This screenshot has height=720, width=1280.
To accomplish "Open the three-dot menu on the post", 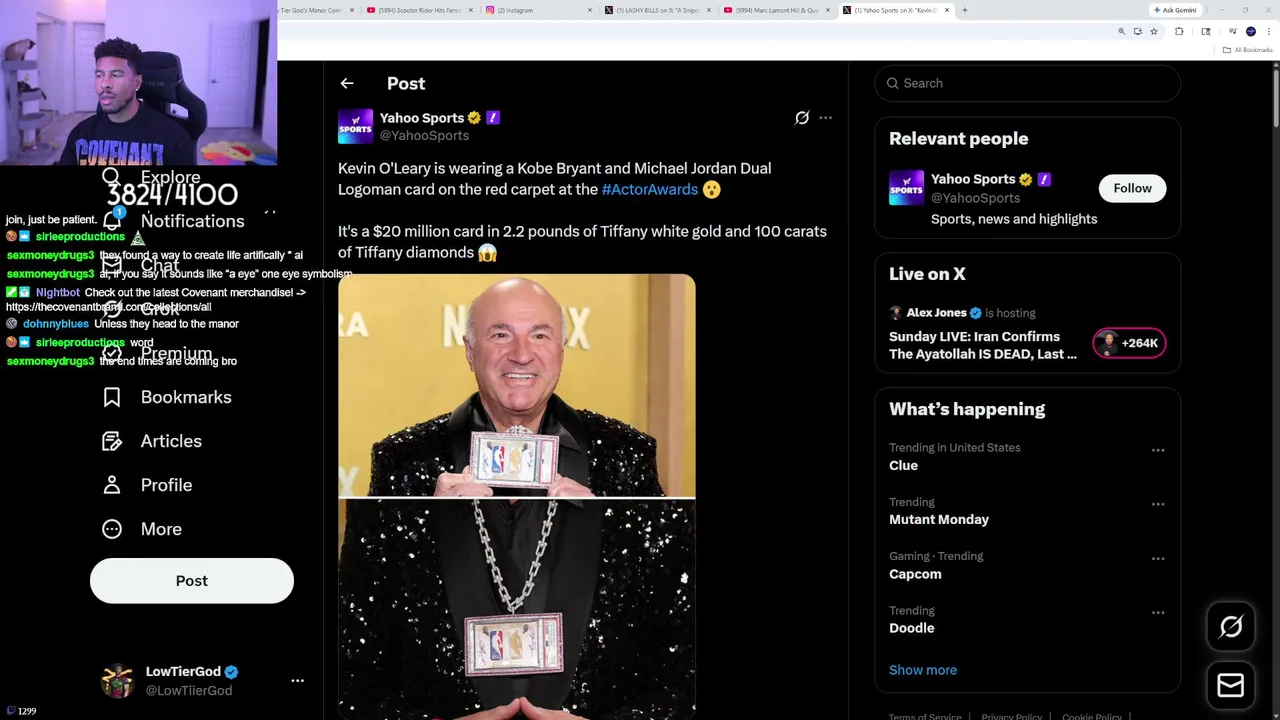I will point(825,118).
